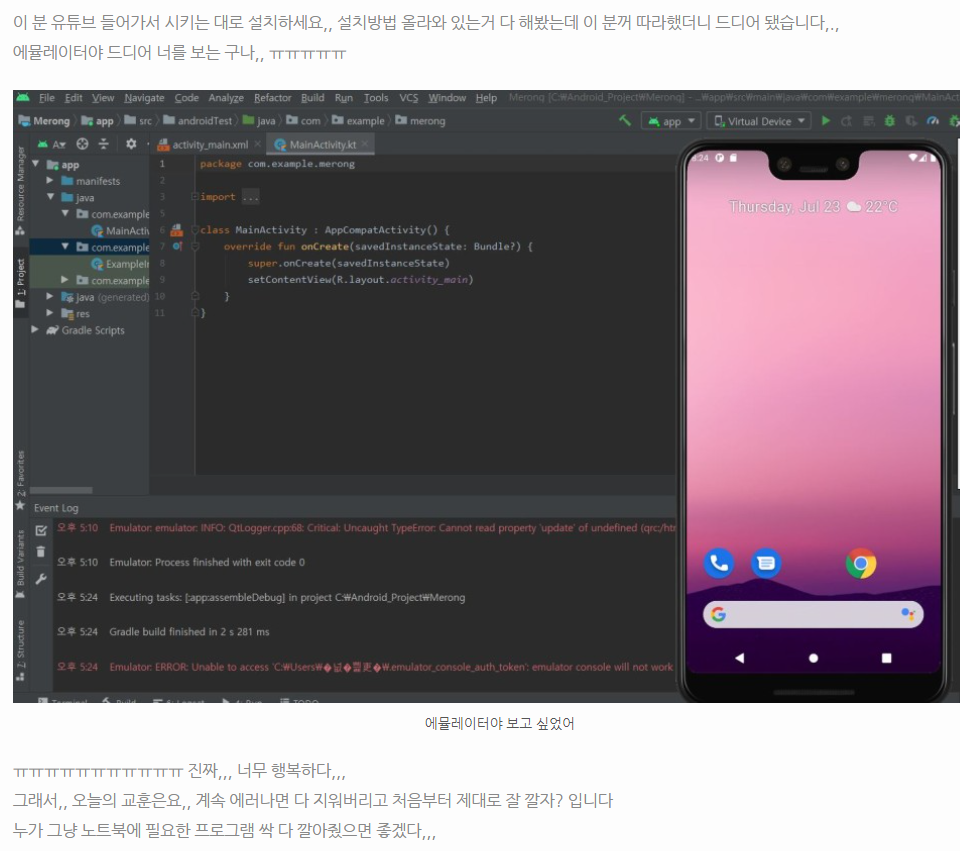
Task: Open the Build menu
Action: (312, 97)
